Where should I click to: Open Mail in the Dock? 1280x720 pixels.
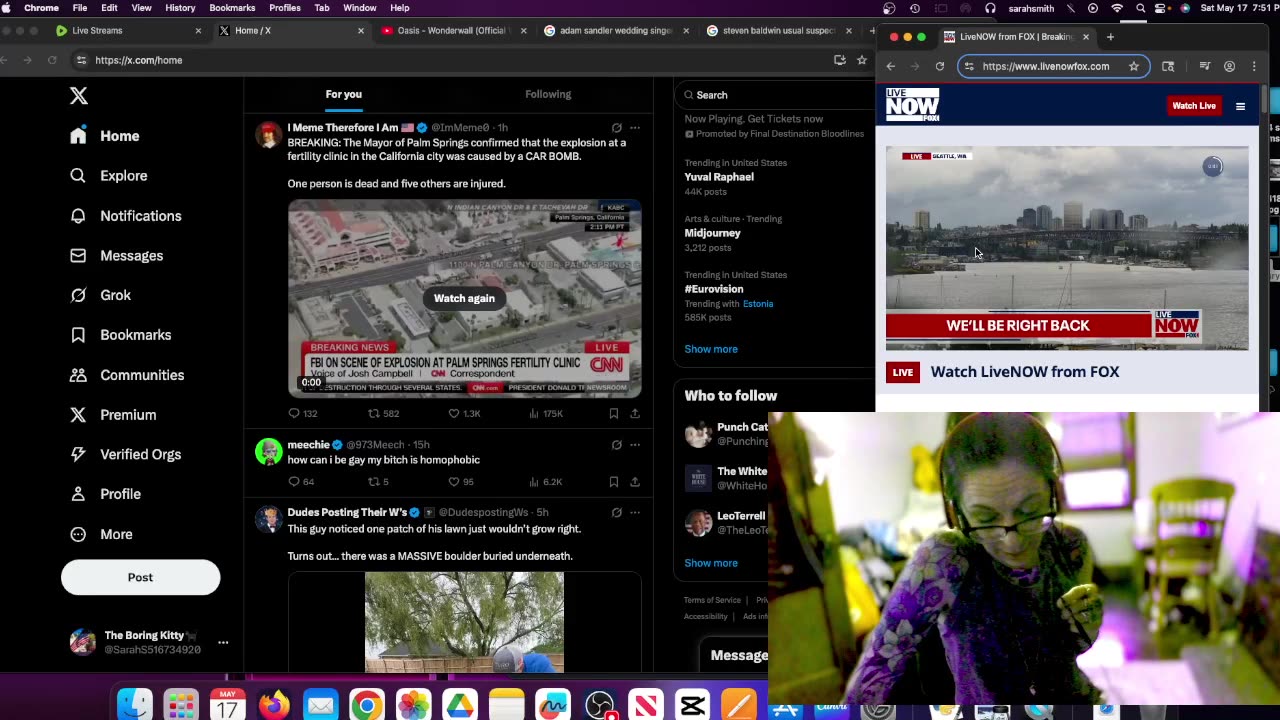(x=320, y=705)
